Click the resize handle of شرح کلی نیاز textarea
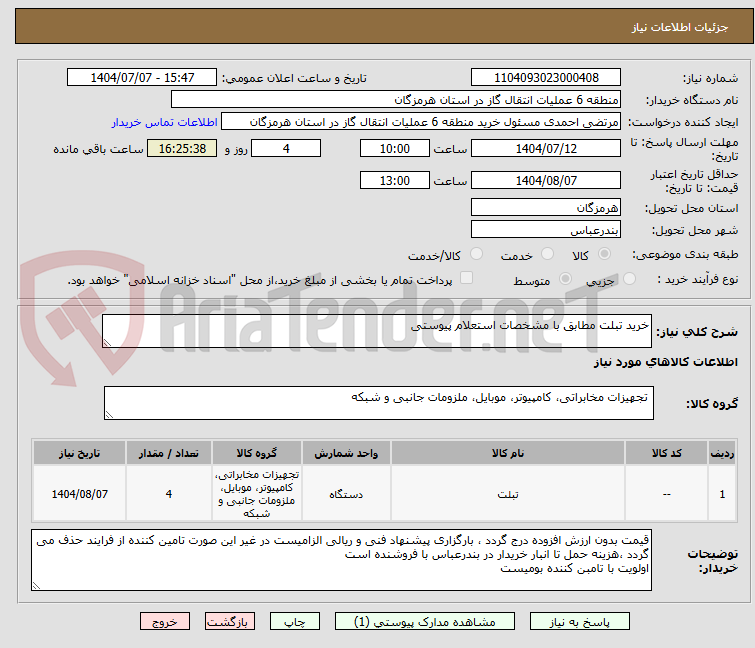 pyautogui.click(x=107, y=342)
